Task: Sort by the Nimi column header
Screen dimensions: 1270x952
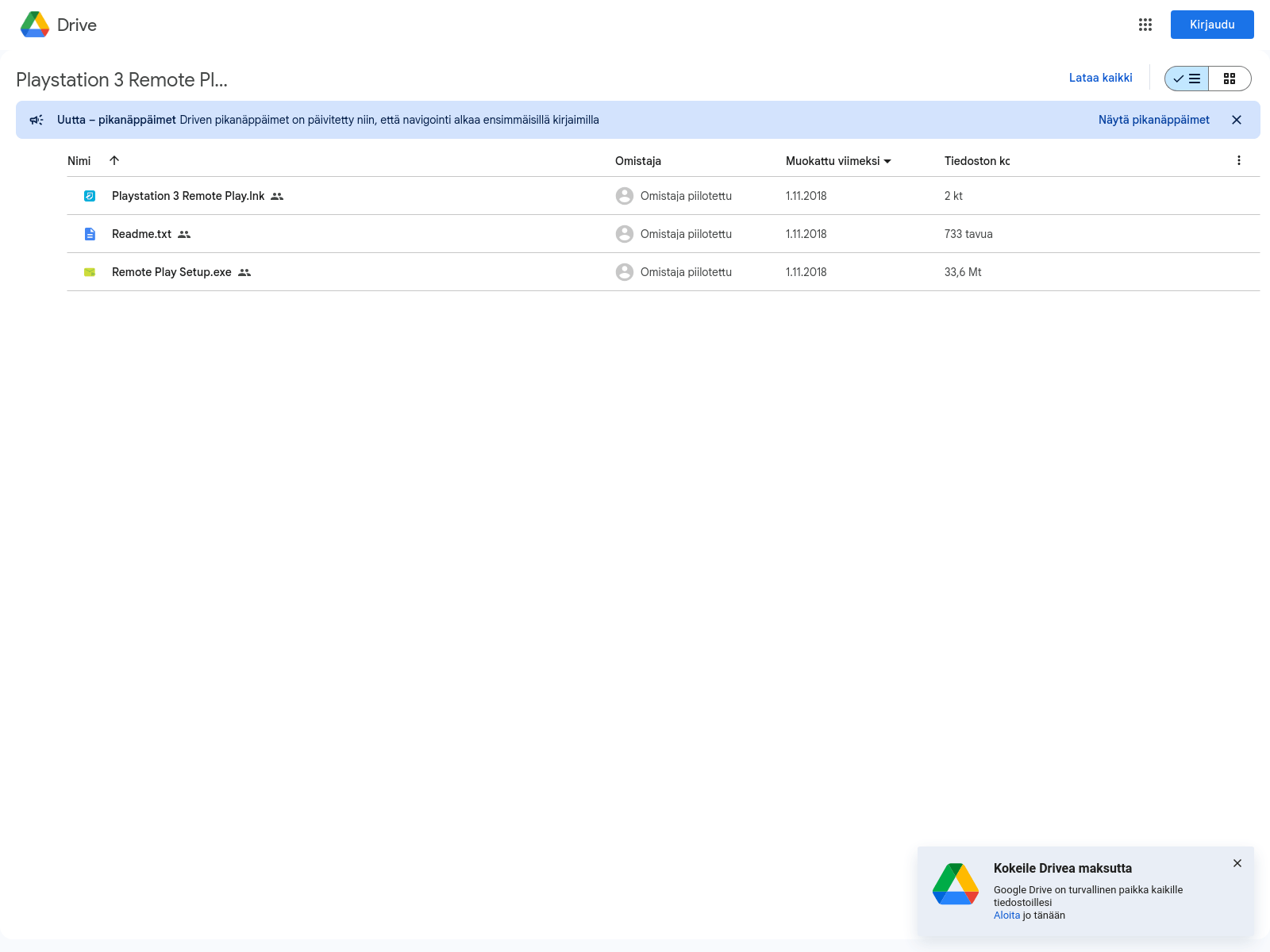Action: pyautogui.click(x=79, y=160)
